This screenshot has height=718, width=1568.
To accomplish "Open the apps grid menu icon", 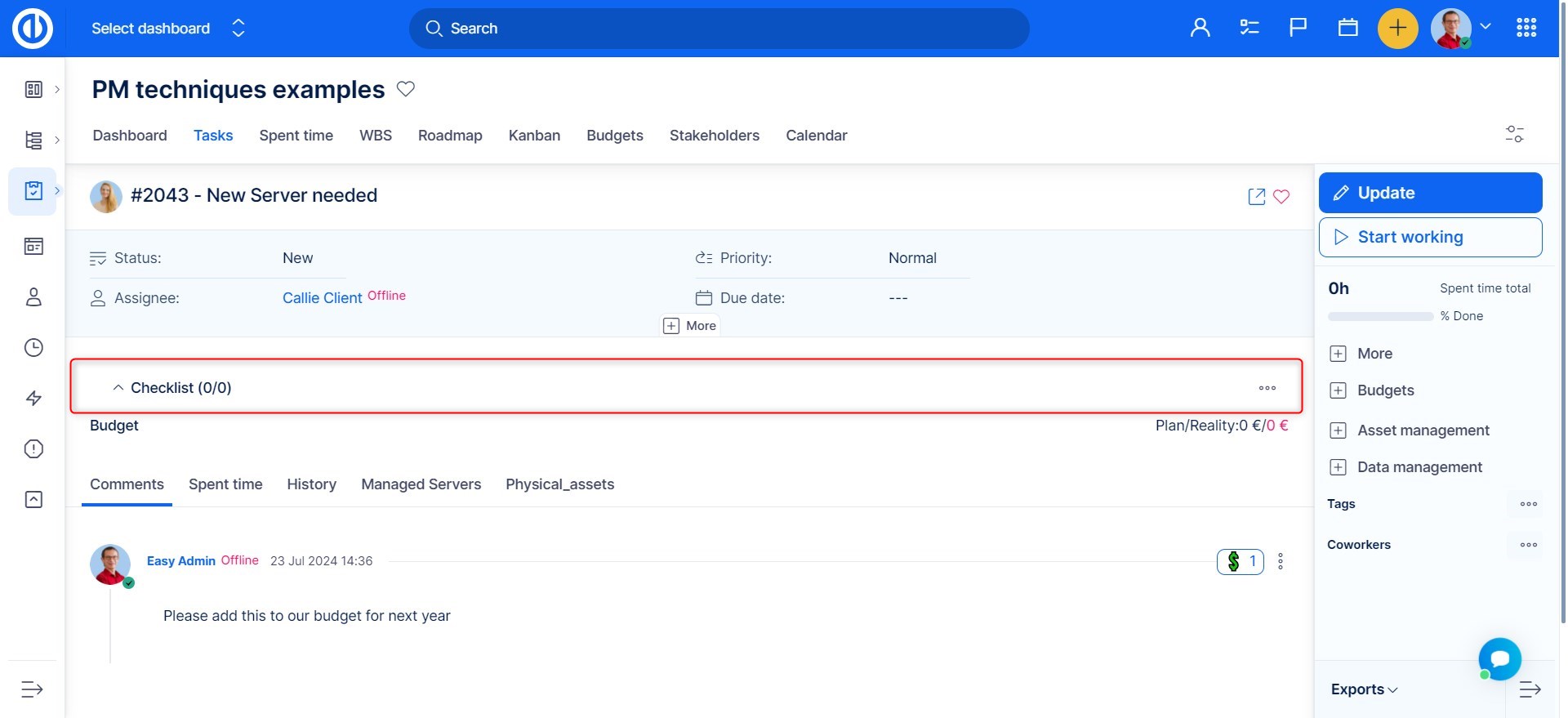I will pos(1526,28).
